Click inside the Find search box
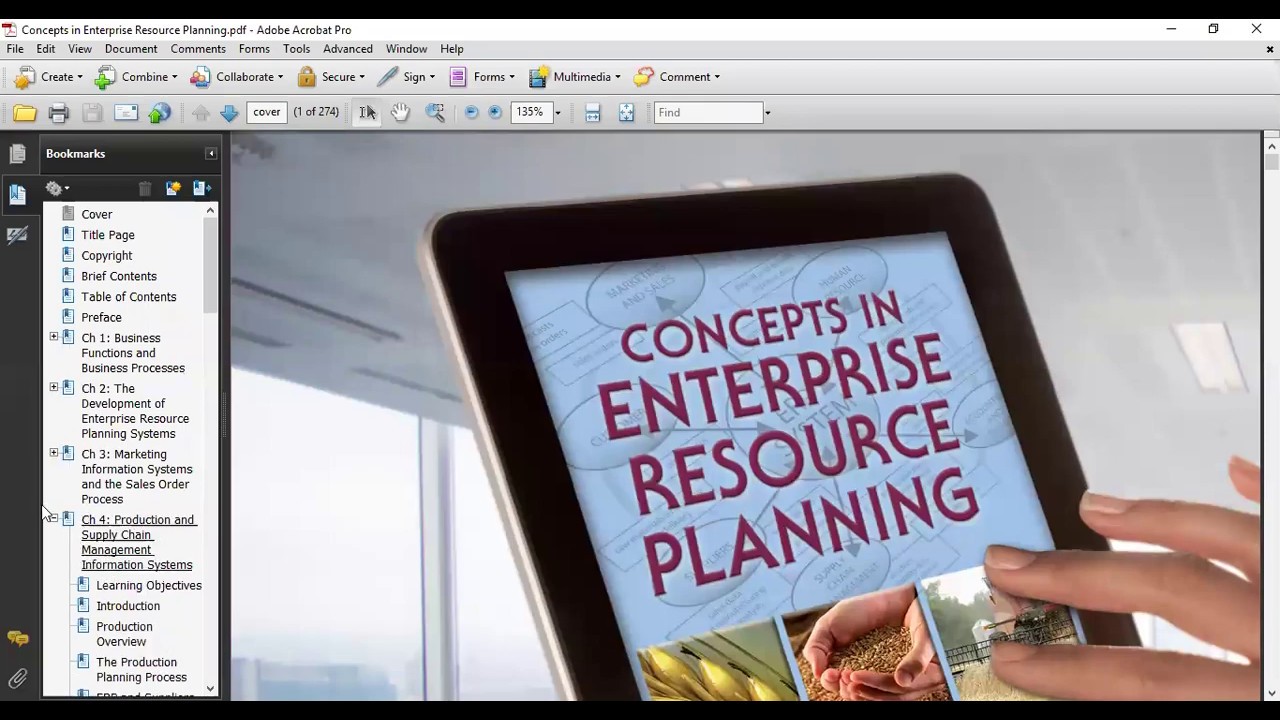Image resolution: width=1280 pixels, height=720 pixels. (708, 113)
